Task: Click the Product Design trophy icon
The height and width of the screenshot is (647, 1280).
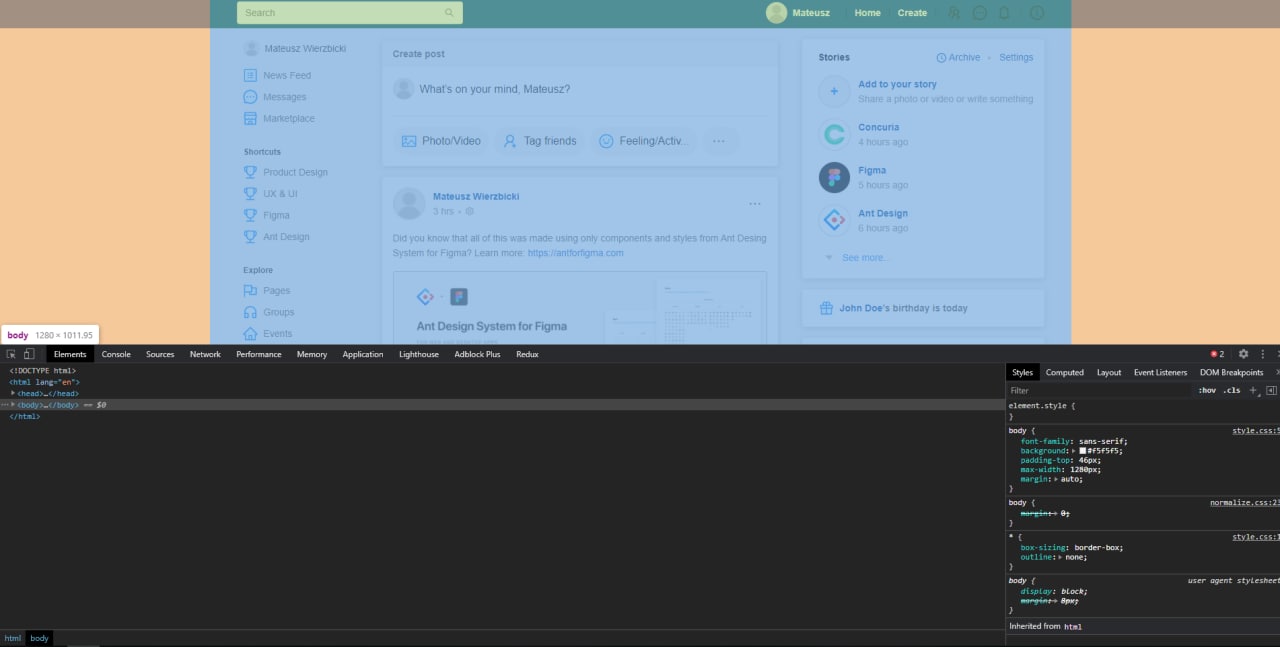Action: click(x=250, y=172)
